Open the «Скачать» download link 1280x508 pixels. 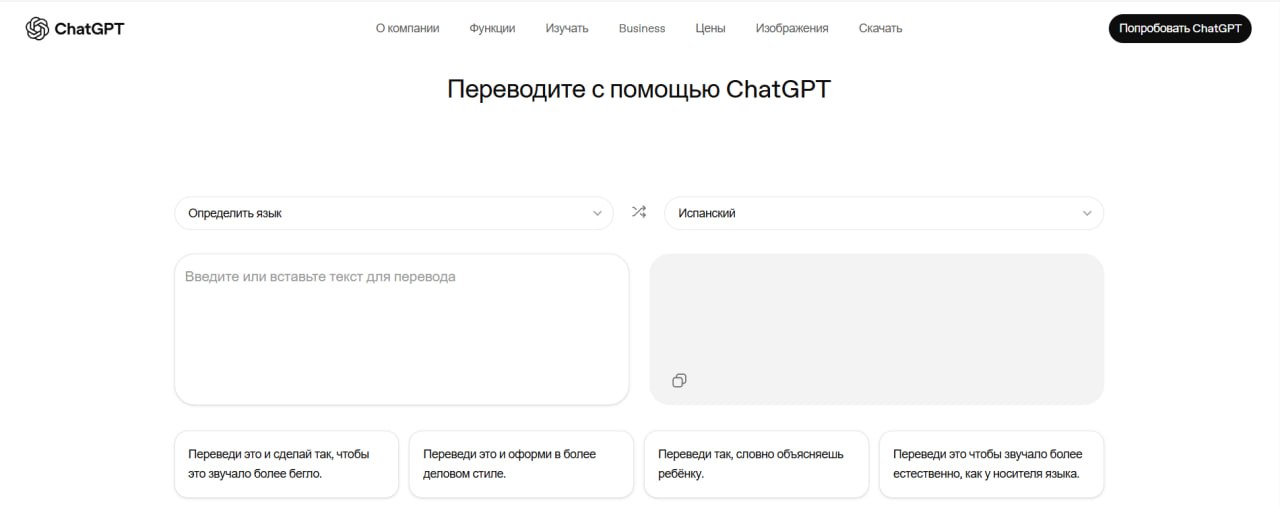click(880, 28)
